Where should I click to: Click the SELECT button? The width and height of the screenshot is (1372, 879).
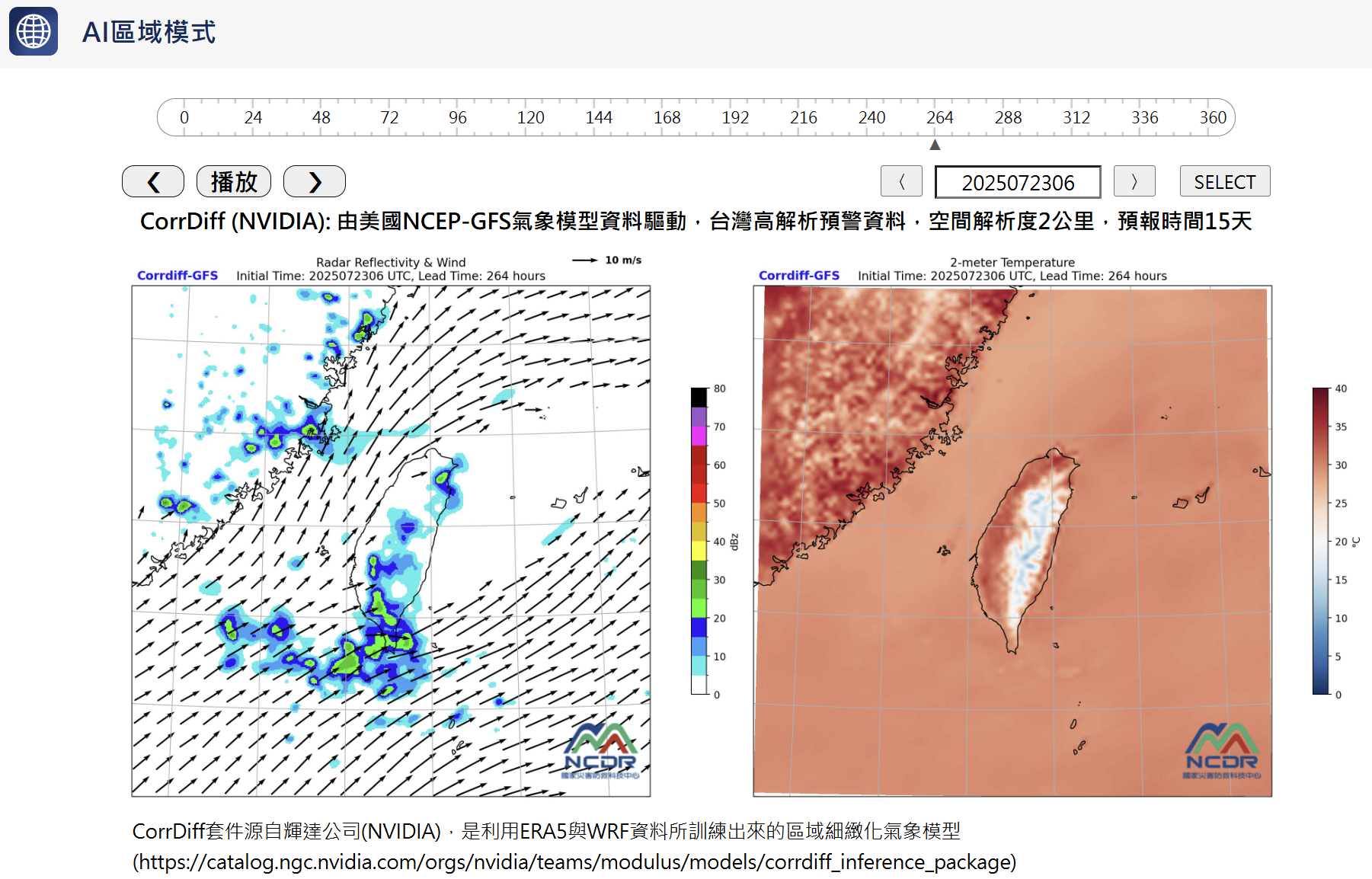(x=1224, y=182)
